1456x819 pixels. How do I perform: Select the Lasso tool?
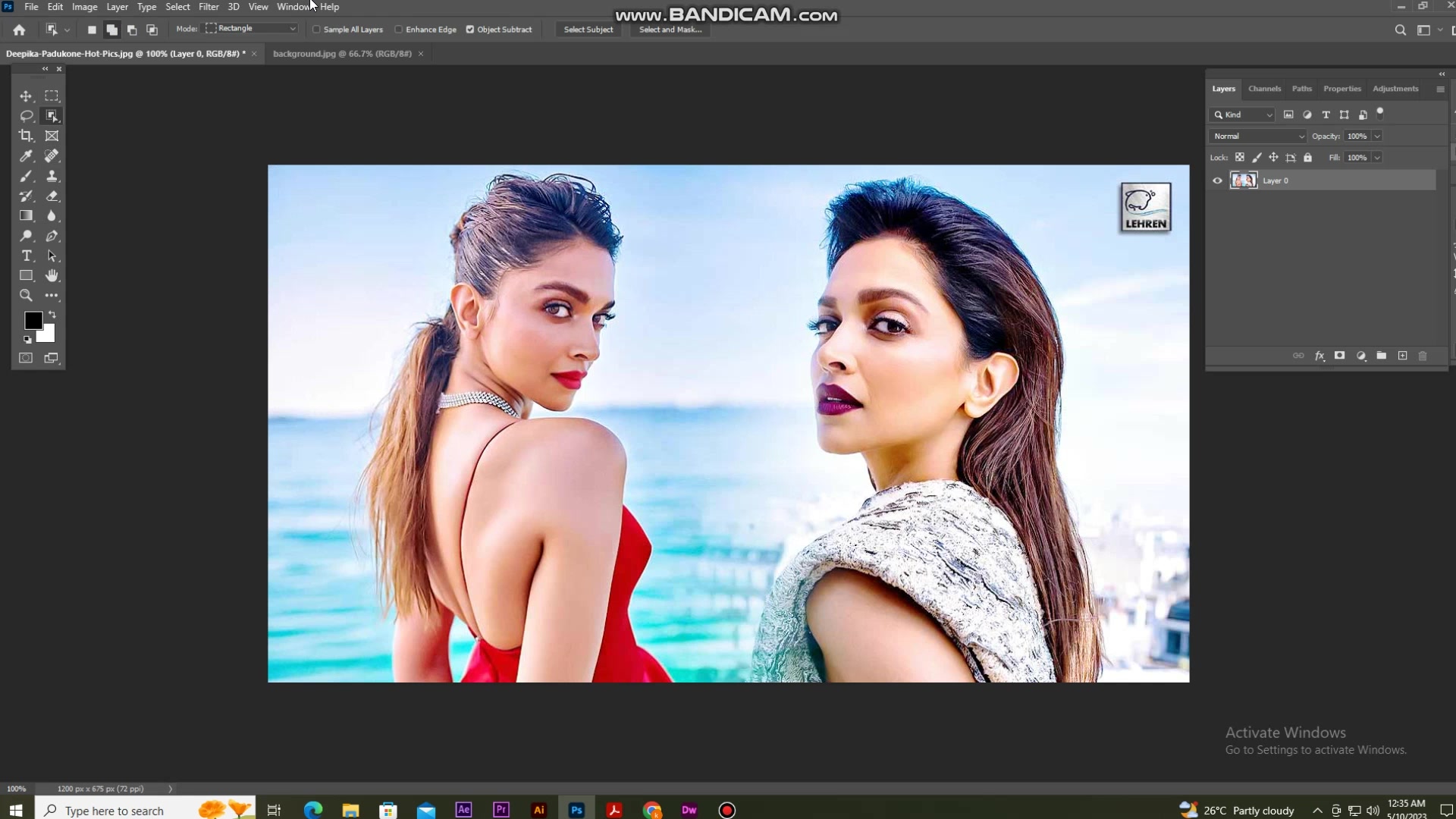point(26,116)
